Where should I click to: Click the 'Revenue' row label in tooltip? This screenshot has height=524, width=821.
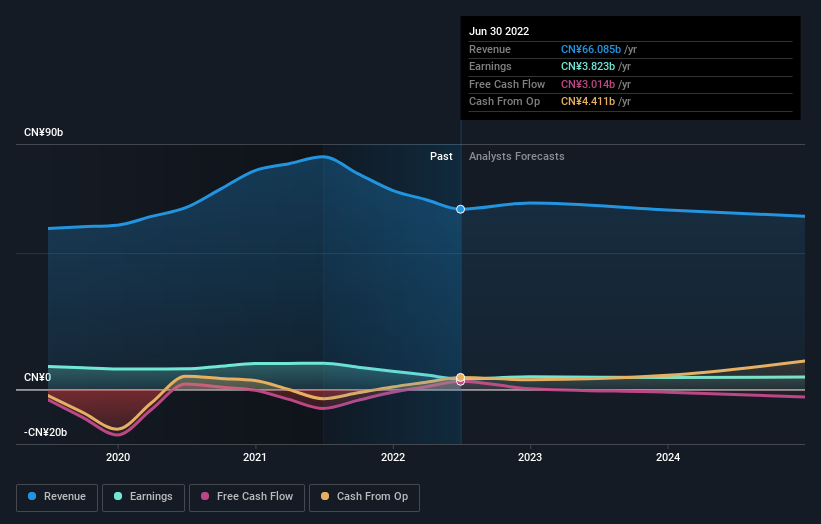coord(490,49)
